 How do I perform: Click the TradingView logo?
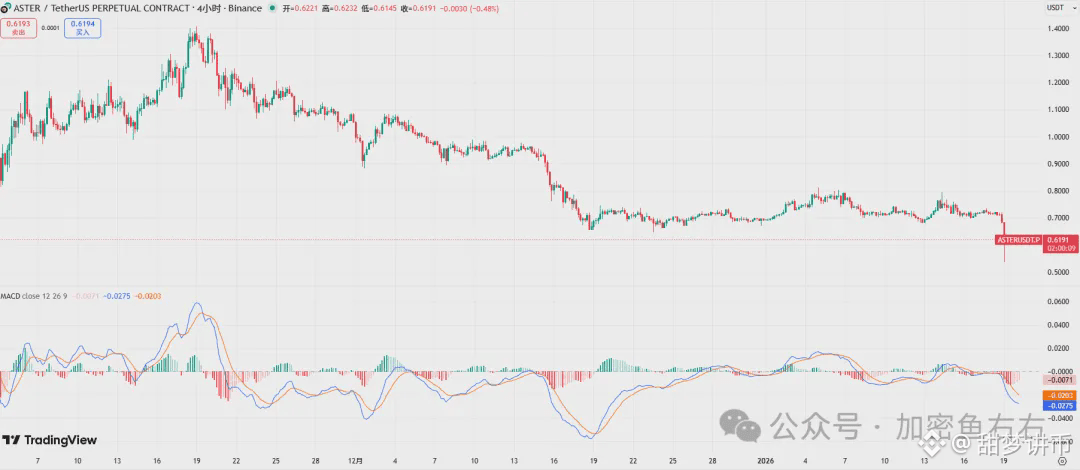[x=50, y=440]
